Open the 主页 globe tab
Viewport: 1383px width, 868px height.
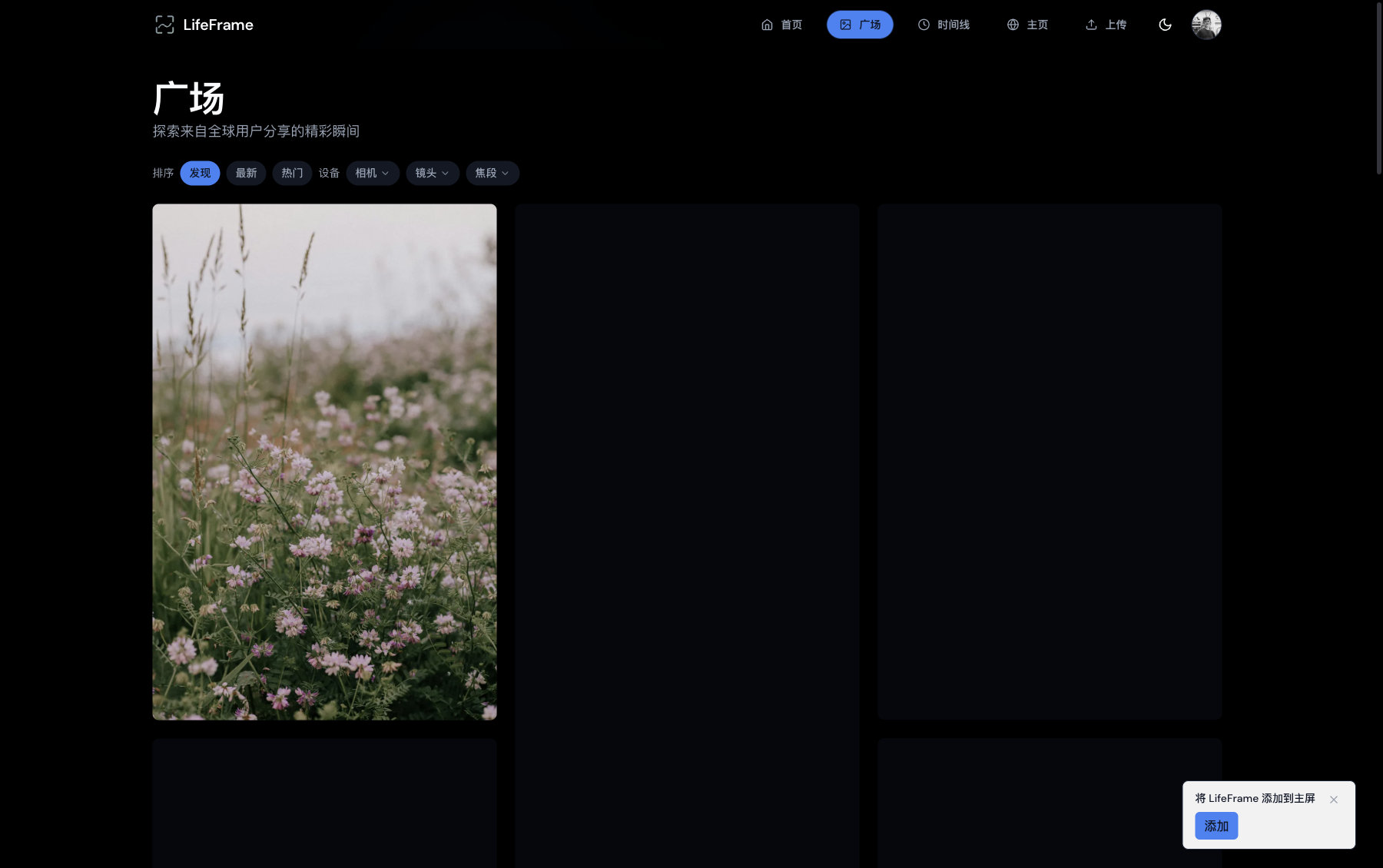[x=1027, y=25]
